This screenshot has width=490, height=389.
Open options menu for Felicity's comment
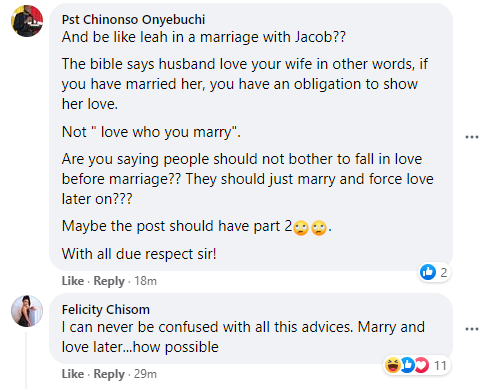click(x=472, y=329)
